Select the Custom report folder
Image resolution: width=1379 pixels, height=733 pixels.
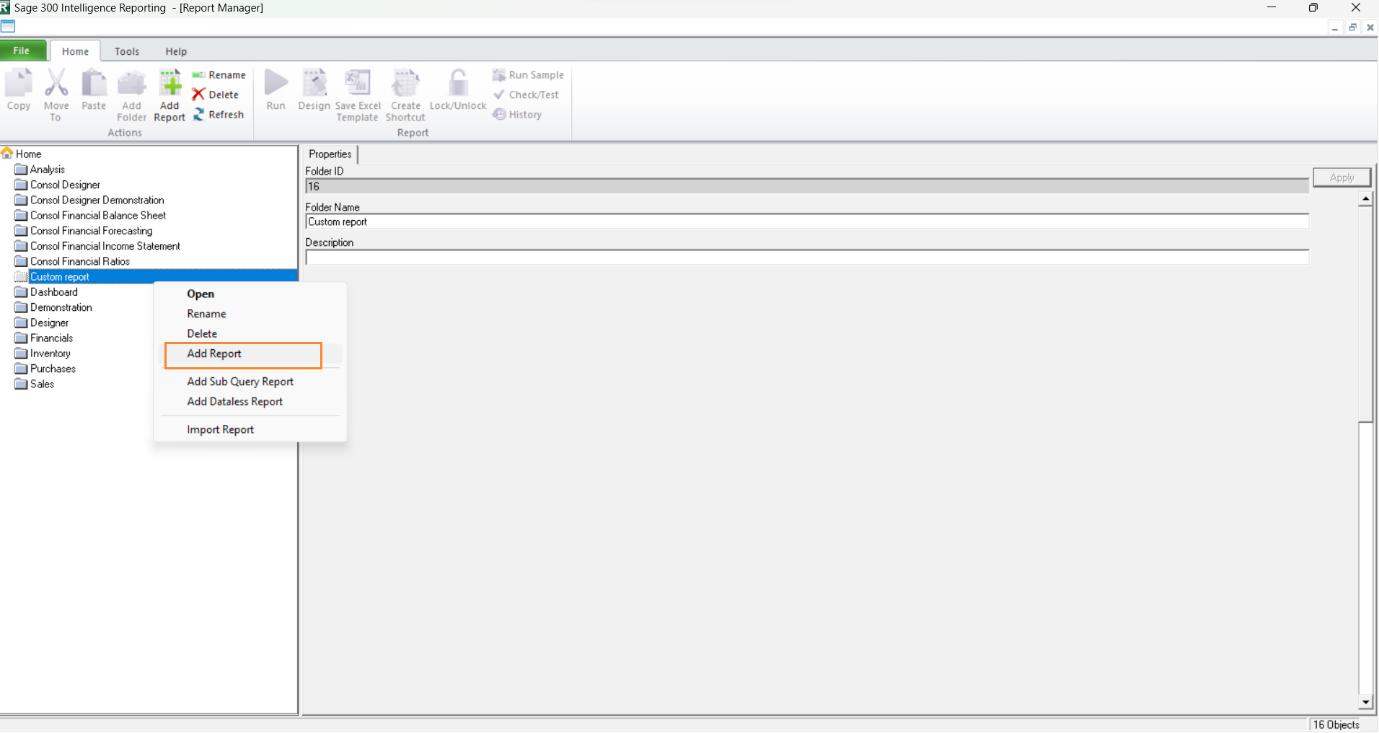[59, 277]
